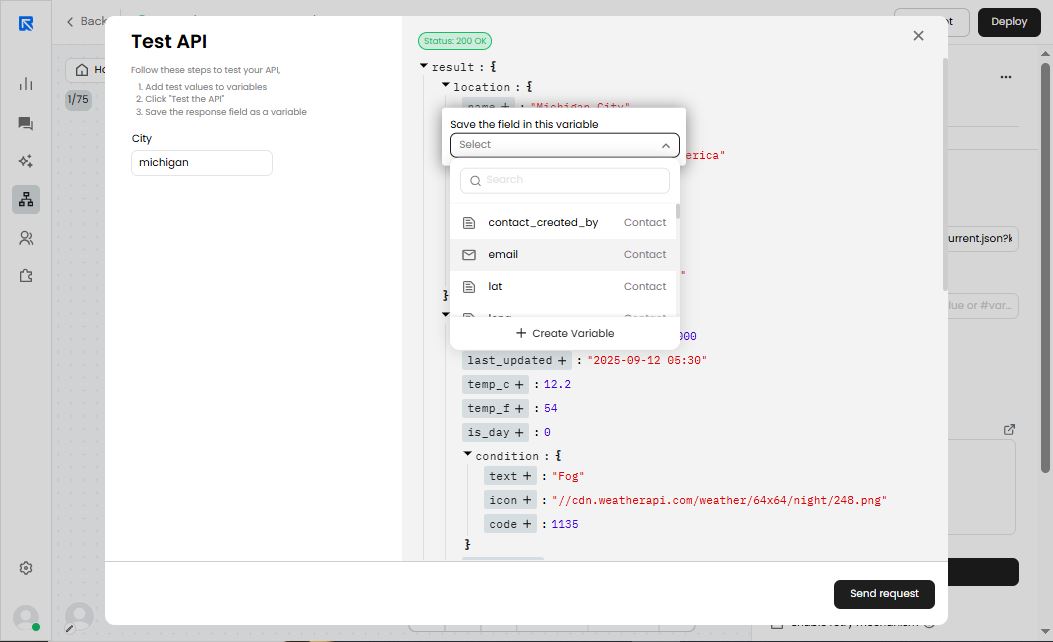Collapse the result tree node

point(424,66)
